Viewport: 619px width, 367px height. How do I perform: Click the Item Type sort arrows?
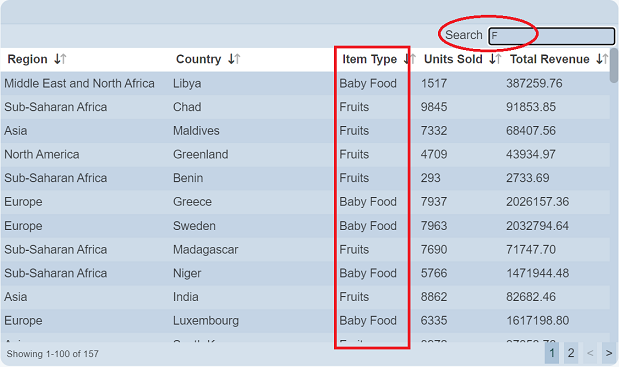click(x=410, y=59)
